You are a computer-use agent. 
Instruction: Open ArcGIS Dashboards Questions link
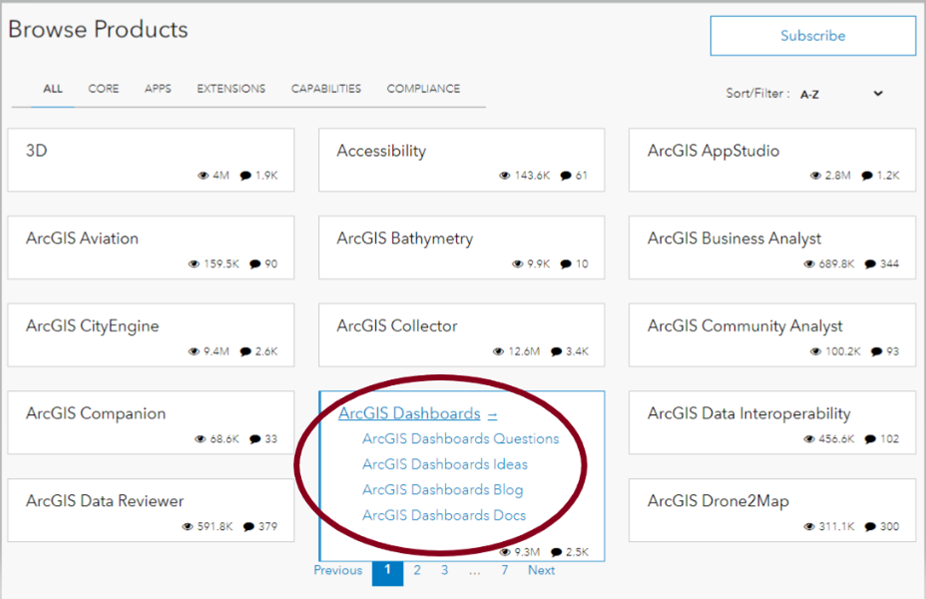click(x=461, y=439)
